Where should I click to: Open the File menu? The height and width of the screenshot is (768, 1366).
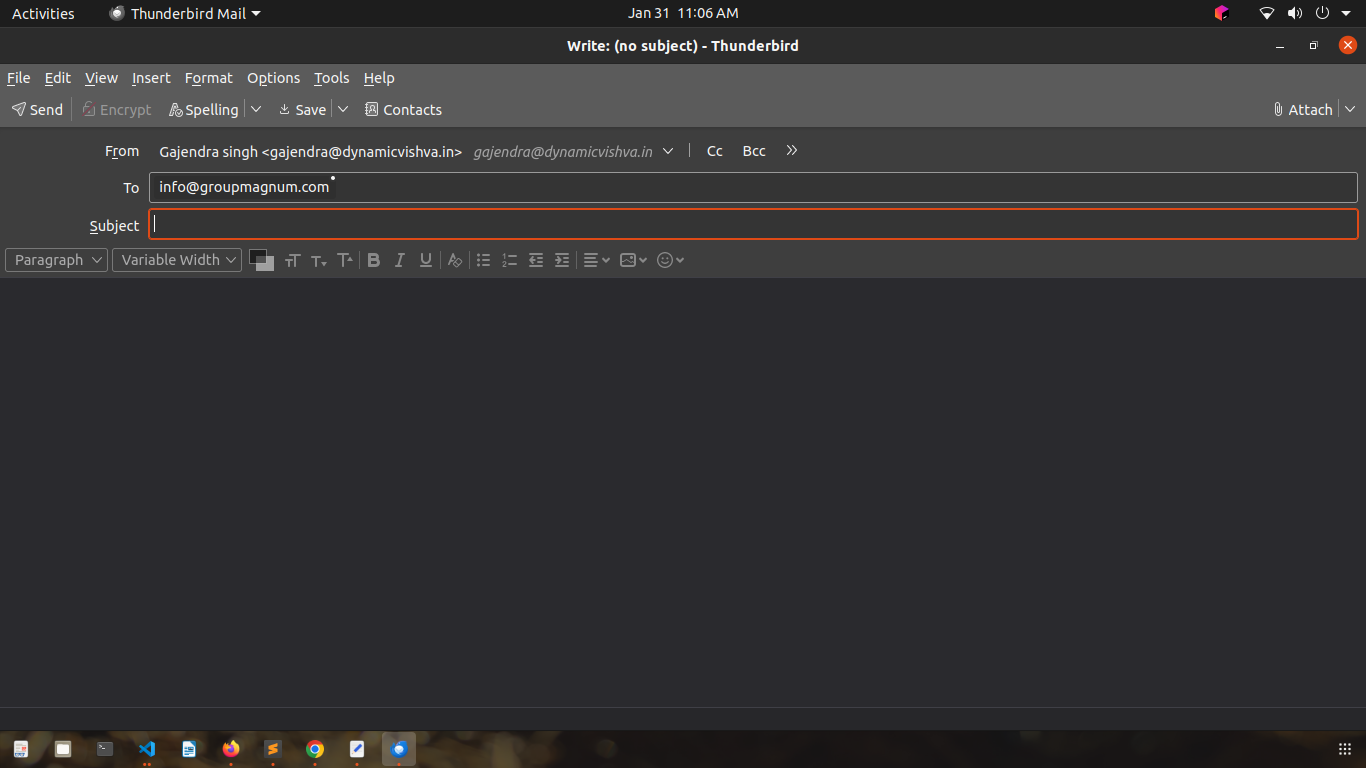point(18,78)
